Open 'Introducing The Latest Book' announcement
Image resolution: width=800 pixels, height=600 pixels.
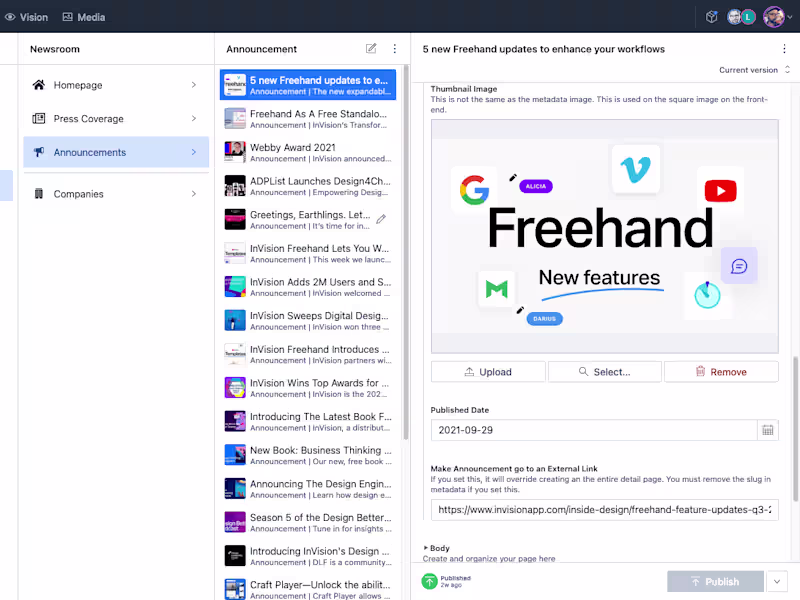(308, 421)
